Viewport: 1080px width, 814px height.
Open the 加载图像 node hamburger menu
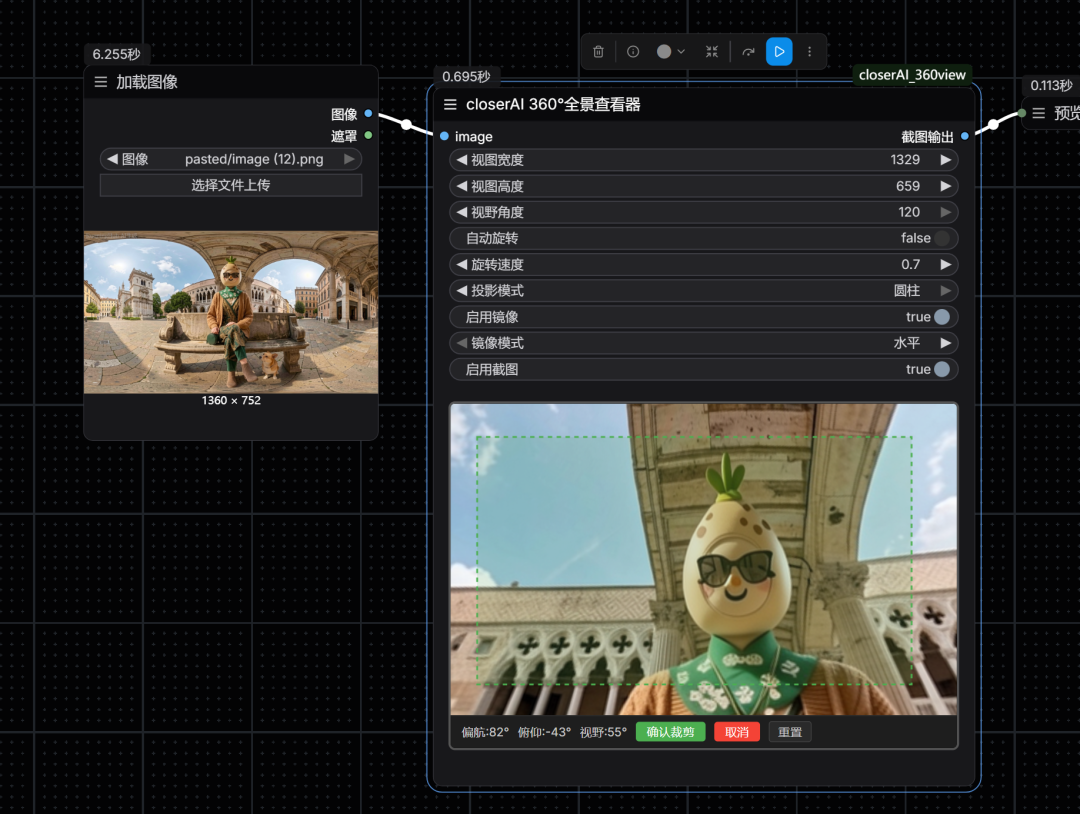[x=101, y=82]
